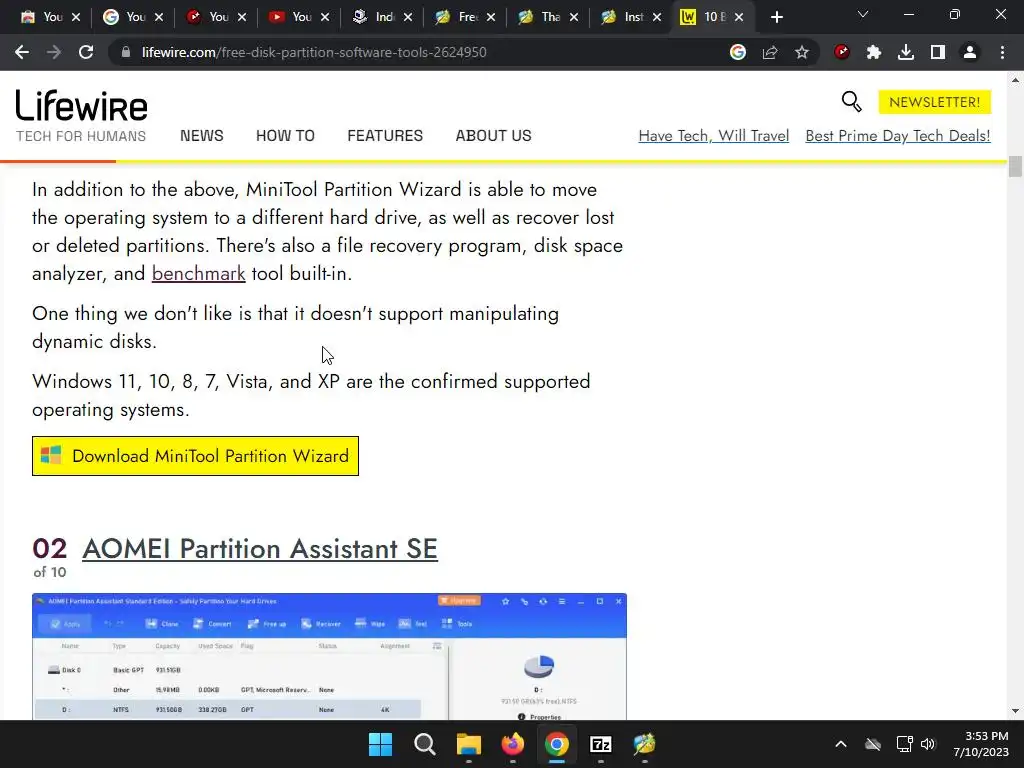Screen dimensions: 1024x768
Task: Bookmark this page with the star icon
Action: pyautogui.click(x=802, y=52)
